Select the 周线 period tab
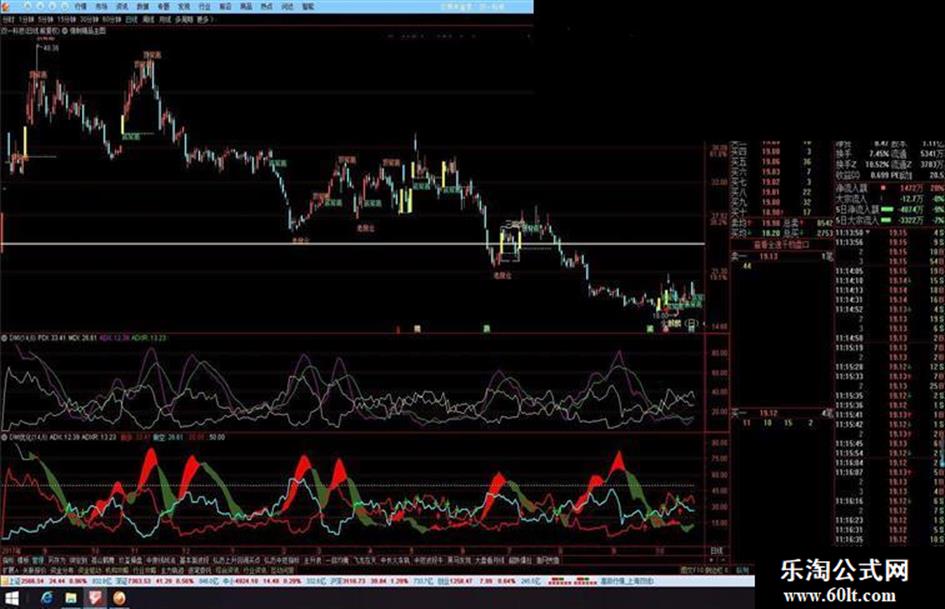Image resolution: width=945 pixels, height=609 pixels. [148, 20]
